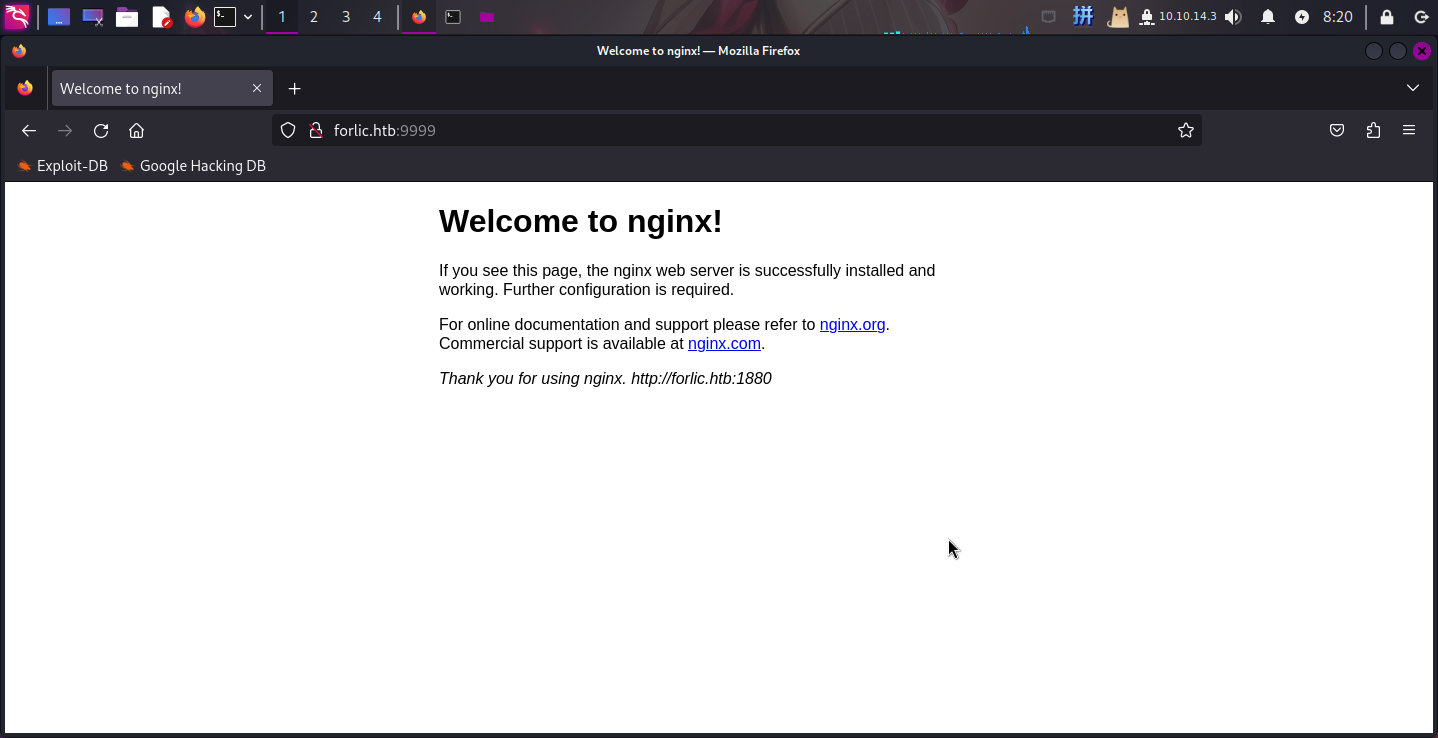Screen dimensions: 1438x738
Task: Save to Pocket icon
Action: coord(1337,130)
